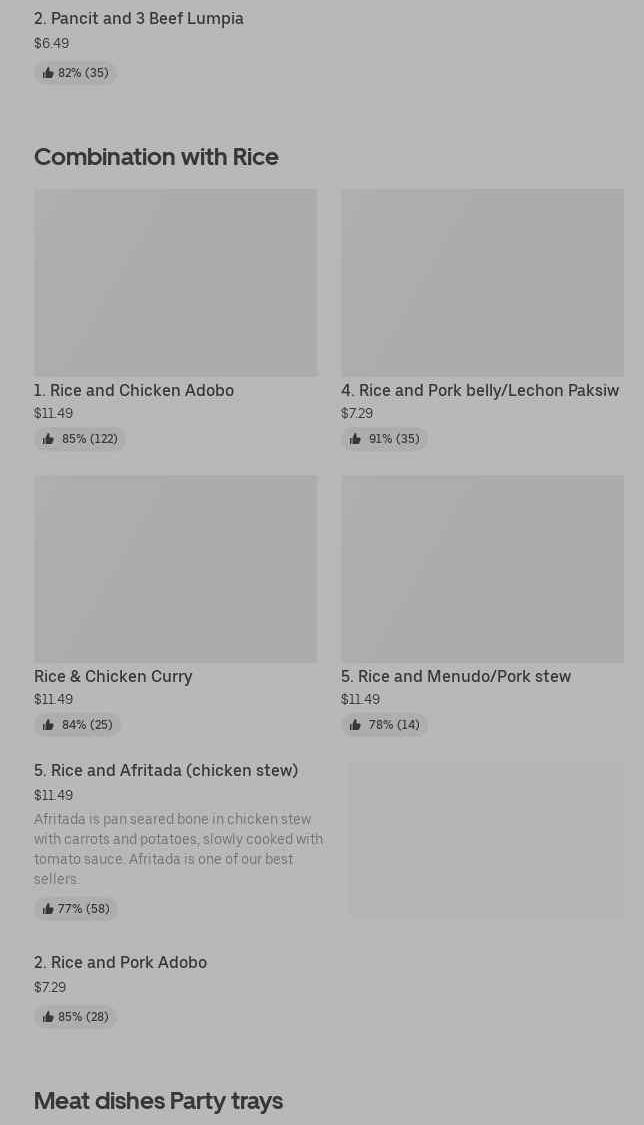
Task: Click the Meat dishes Party trays heading
Action: pos(158,1100)
